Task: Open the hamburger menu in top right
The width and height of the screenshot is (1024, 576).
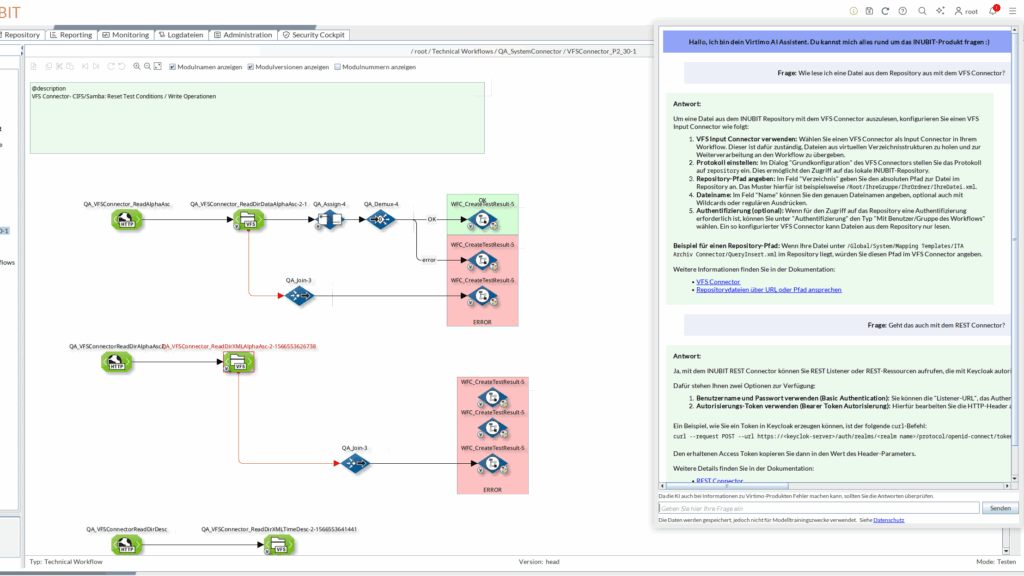Action: pyautogui.click(x=1013, y=11)
